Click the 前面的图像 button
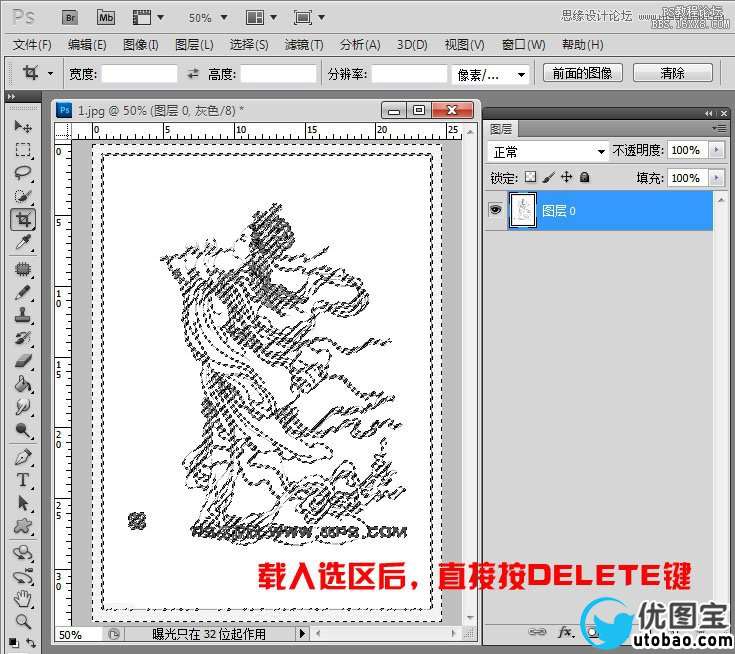 (x=582, y=73)
